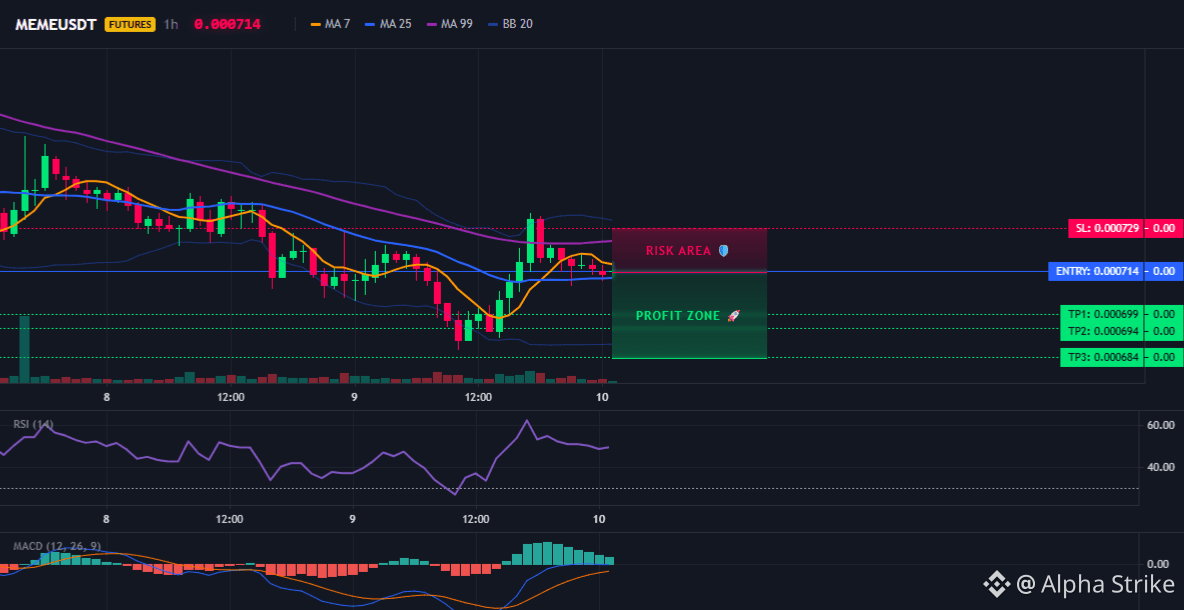Select the MACD (12, 26, 9) panel label
This screenshot has width=1184, height=610.
(x=56, y=546)
